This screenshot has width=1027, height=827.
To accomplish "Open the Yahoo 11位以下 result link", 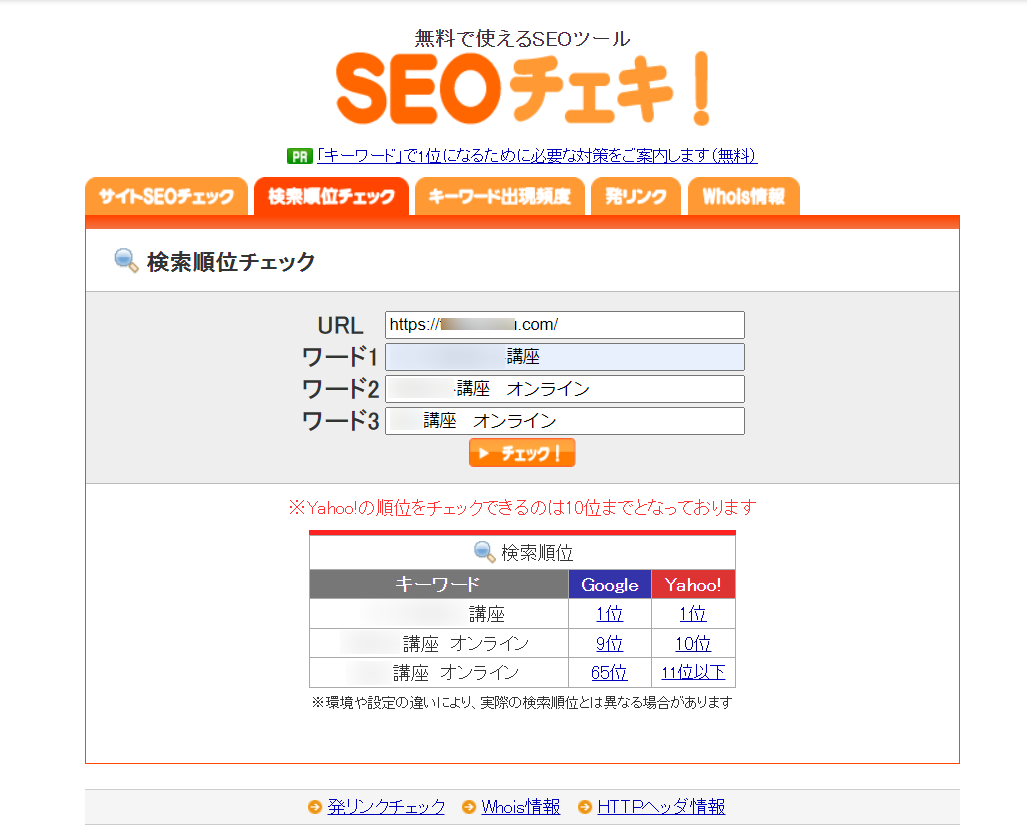I will click(x=693, y=672).
